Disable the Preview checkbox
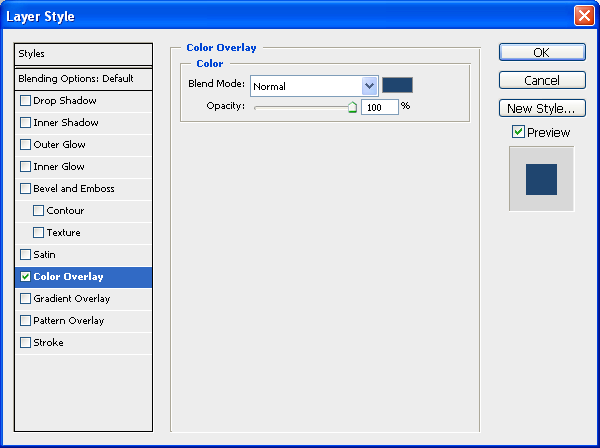The width and height of the screenshot is (600, 448). [518, 132]
